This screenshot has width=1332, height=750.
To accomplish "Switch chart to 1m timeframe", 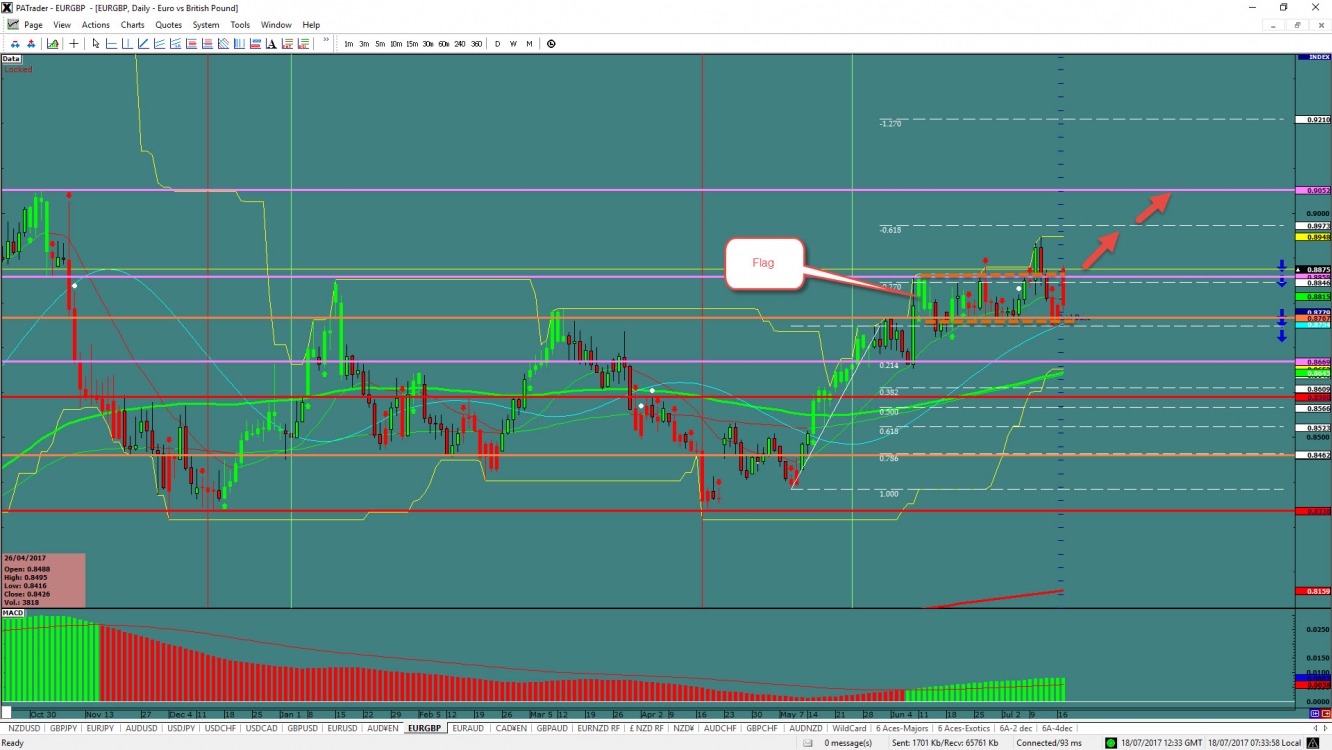I will coord(349,44).
